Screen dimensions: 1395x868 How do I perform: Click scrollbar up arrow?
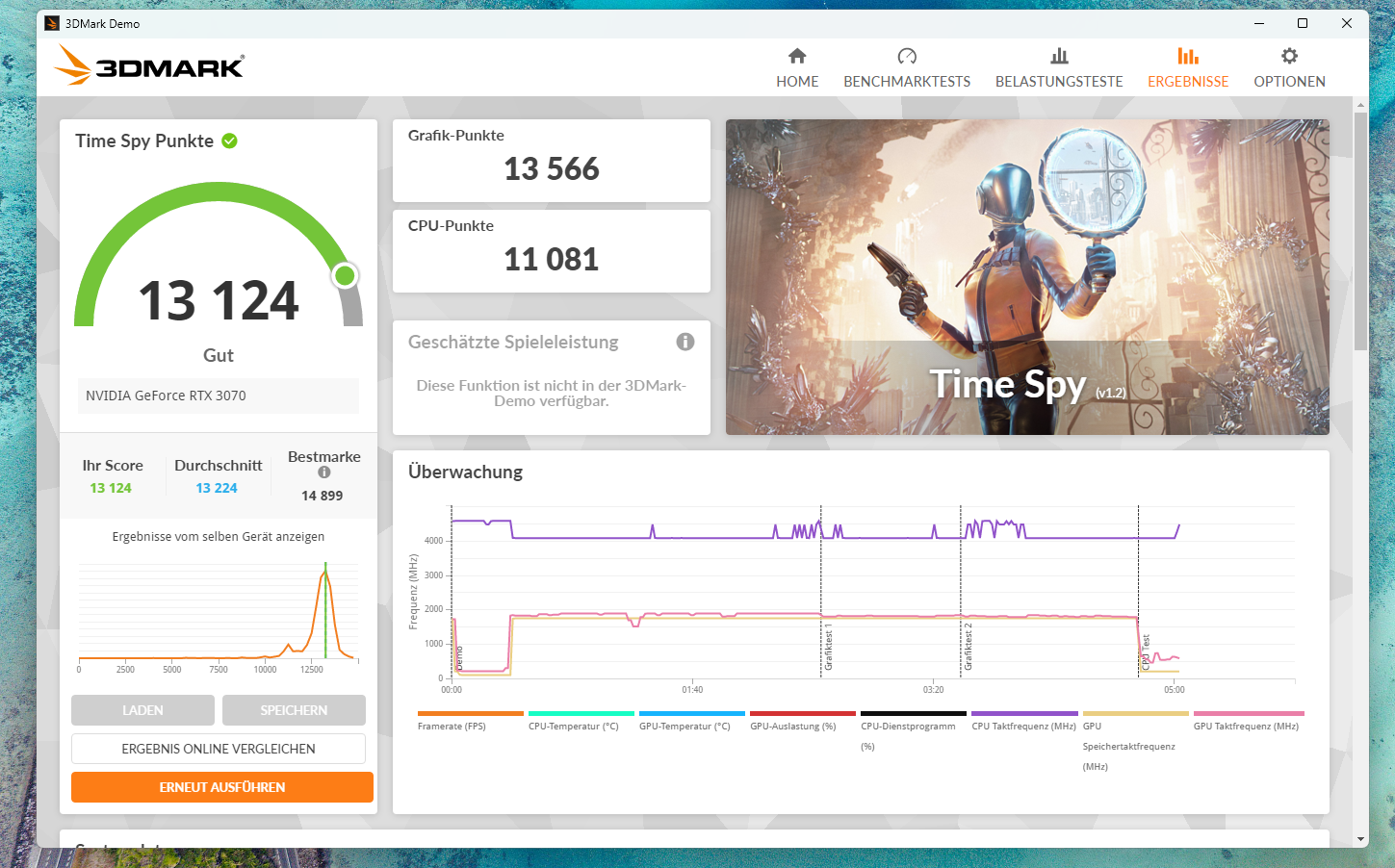point(1361,104)
